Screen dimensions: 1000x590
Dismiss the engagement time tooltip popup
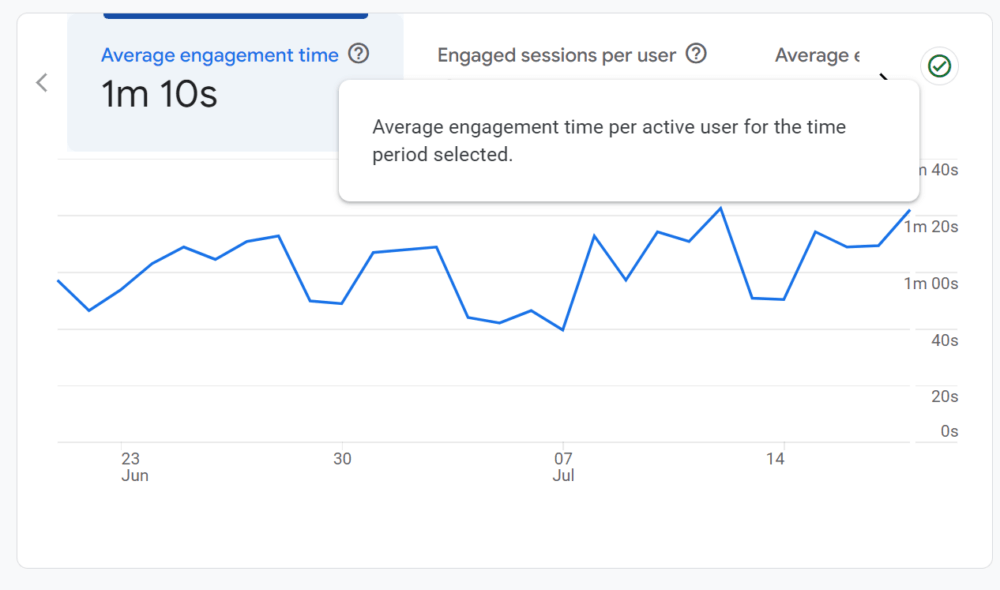coord(629,141)
